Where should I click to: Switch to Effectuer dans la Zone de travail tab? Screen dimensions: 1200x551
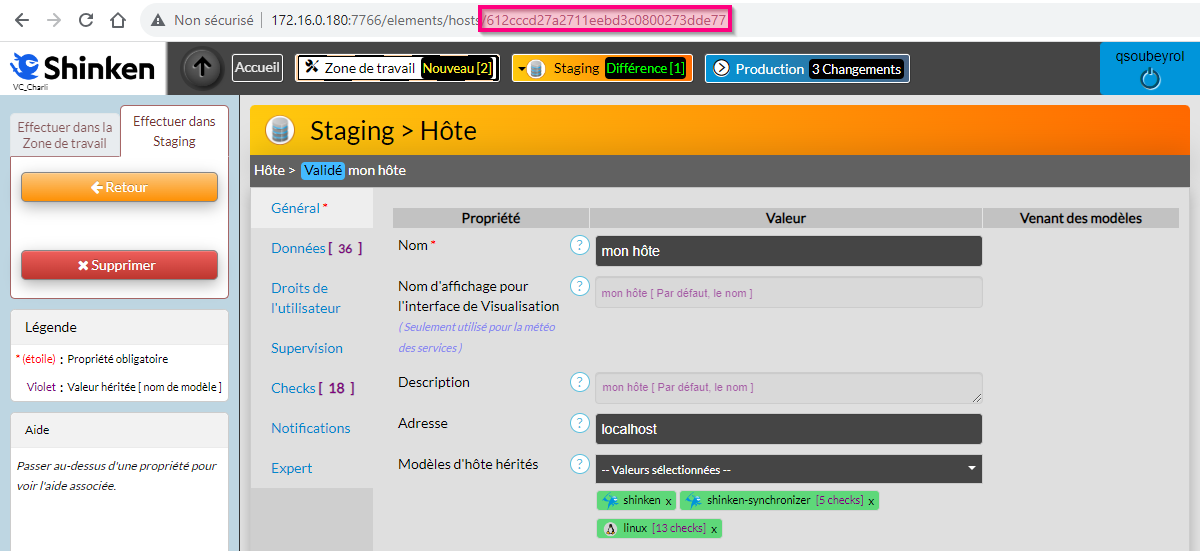[x=65, y=136]
